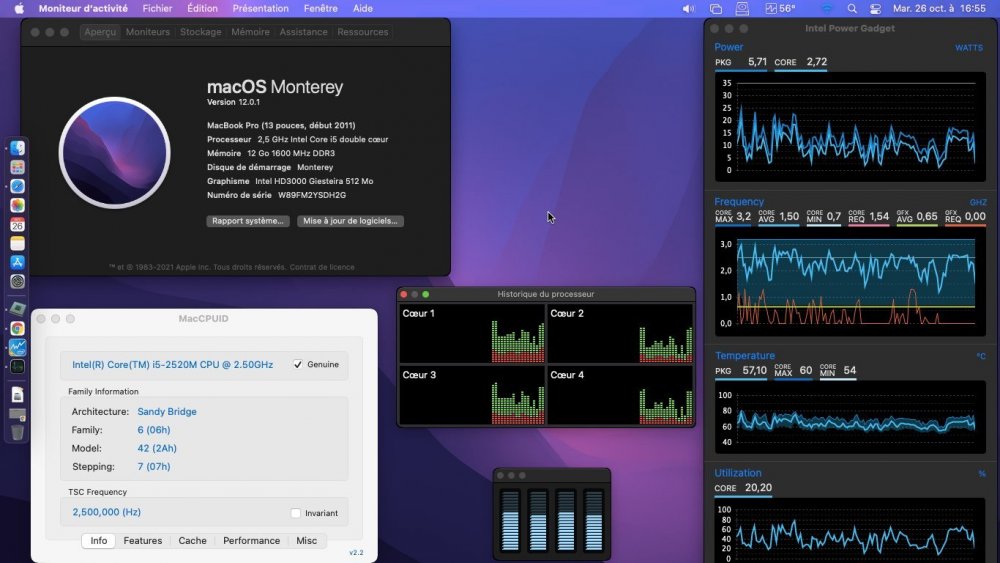The height and width of the screenshot is (563, 1000).
Task: Click the Rapport système… button
Action: (247, 221)
